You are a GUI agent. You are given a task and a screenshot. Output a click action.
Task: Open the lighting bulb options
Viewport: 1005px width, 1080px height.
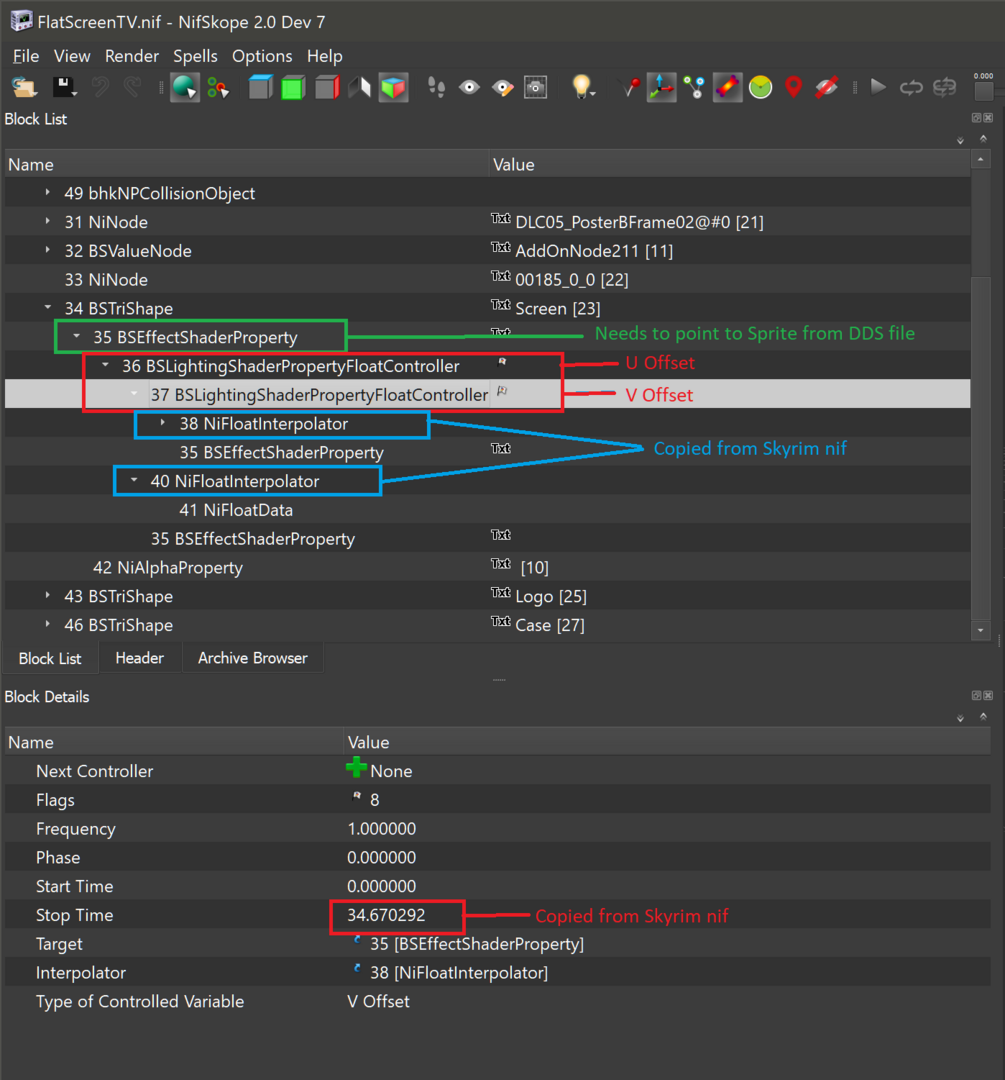pos(582,87)
